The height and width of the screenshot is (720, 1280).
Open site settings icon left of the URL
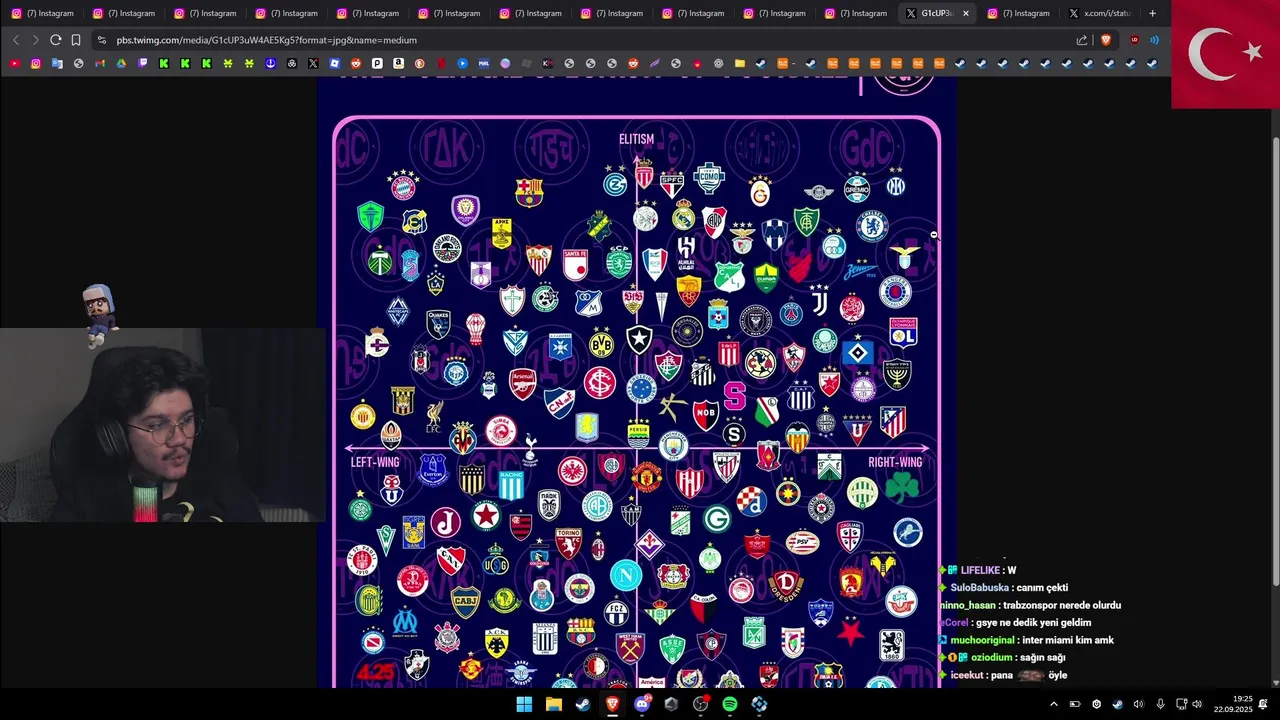[x=101, y=40]
